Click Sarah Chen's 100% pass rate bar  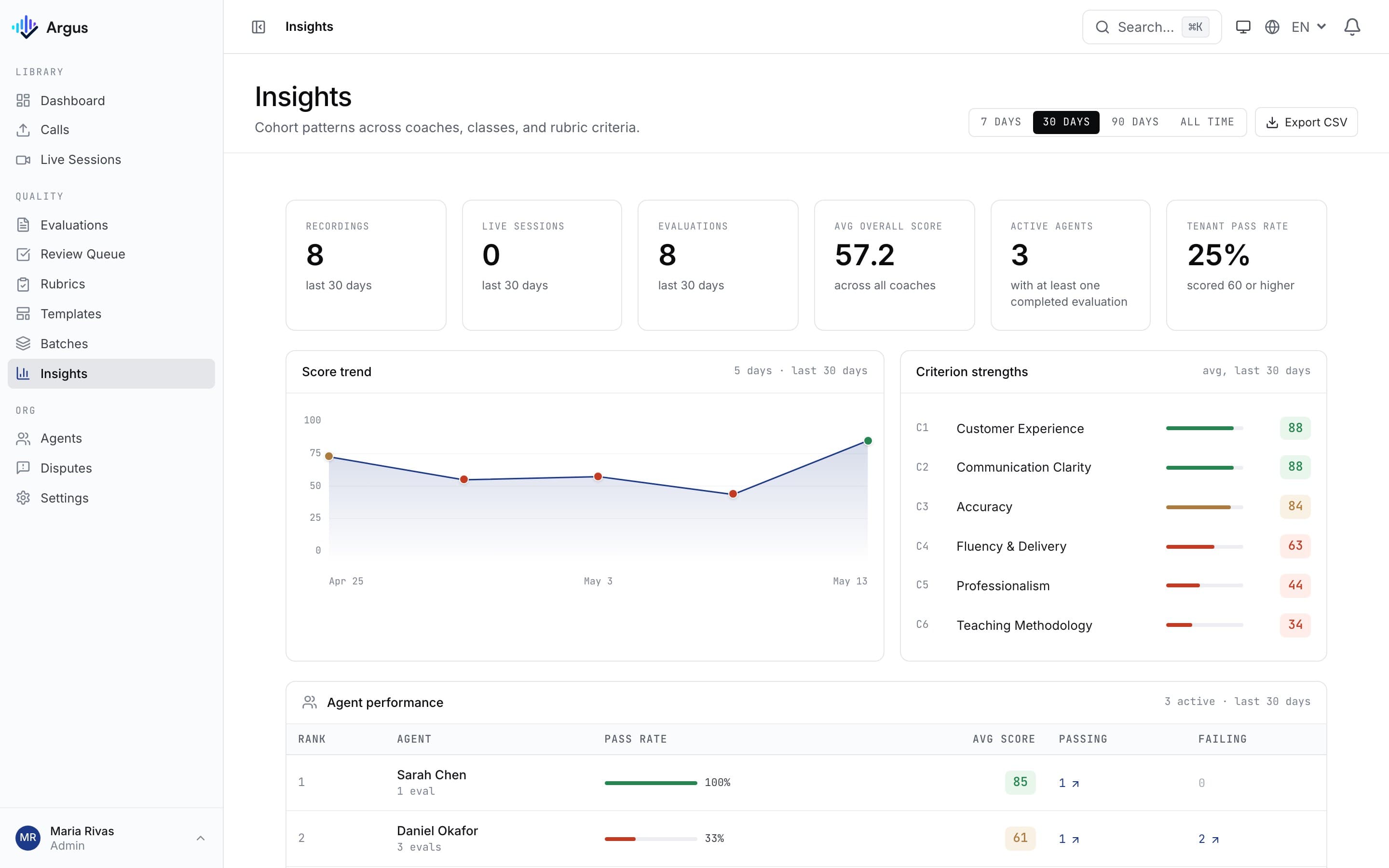pos(651,783)
